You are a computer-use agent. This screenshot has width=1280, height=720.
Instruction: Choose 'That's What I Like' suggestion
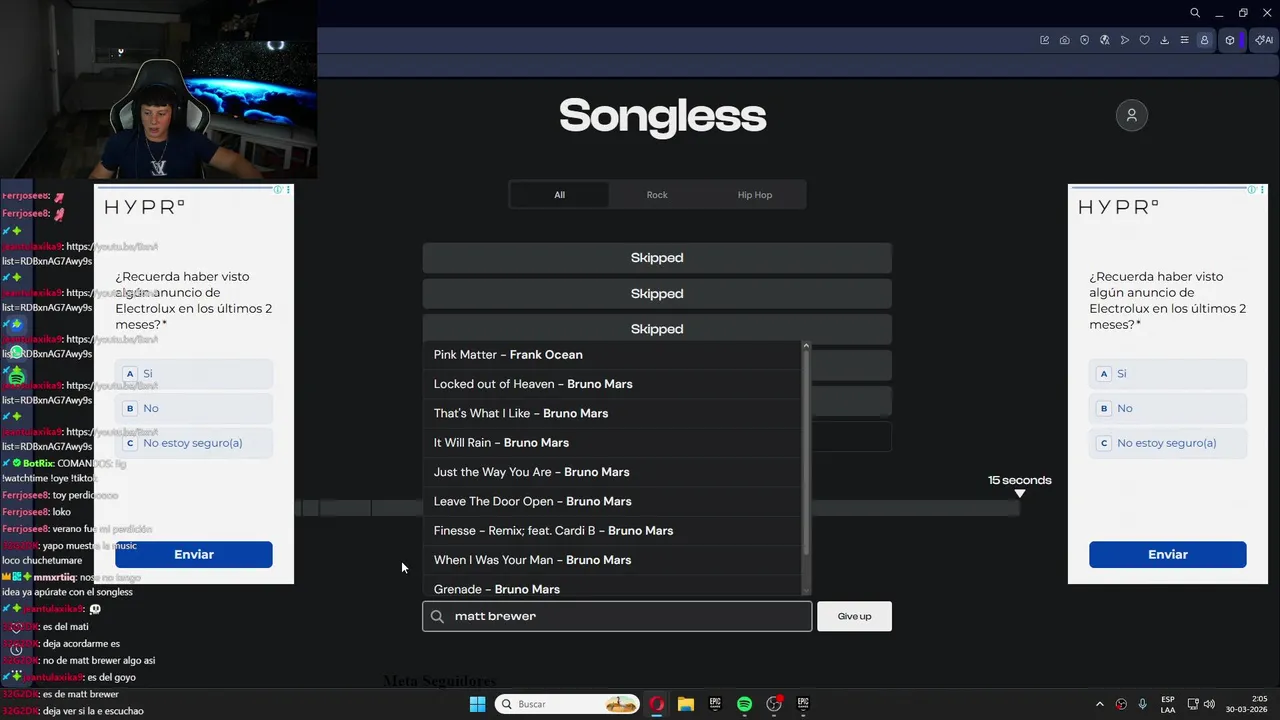(612, 413)
